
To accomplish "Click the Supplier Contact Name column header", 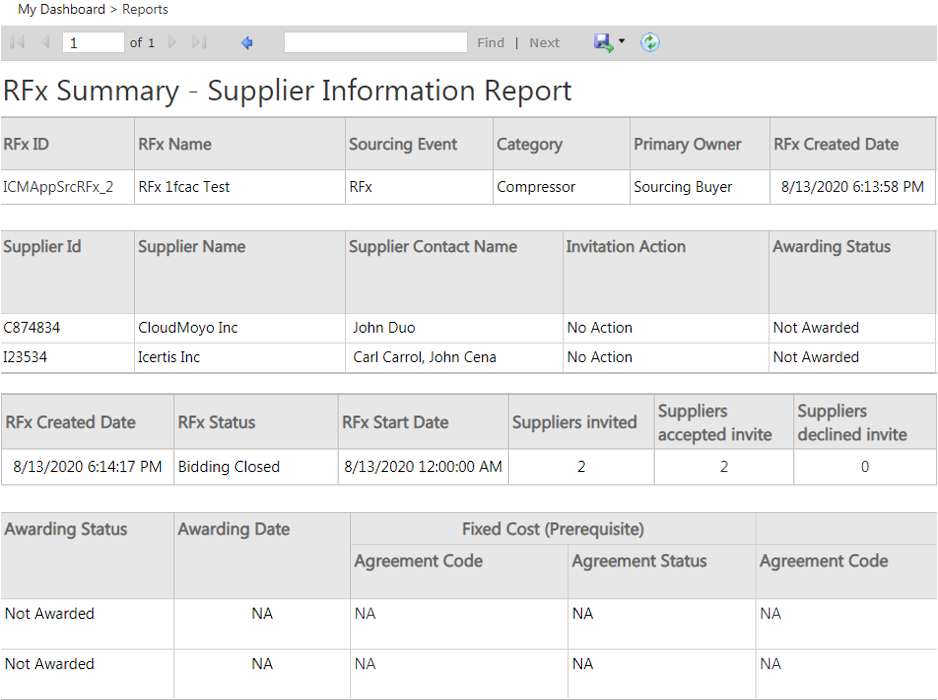I will point(433,247).
